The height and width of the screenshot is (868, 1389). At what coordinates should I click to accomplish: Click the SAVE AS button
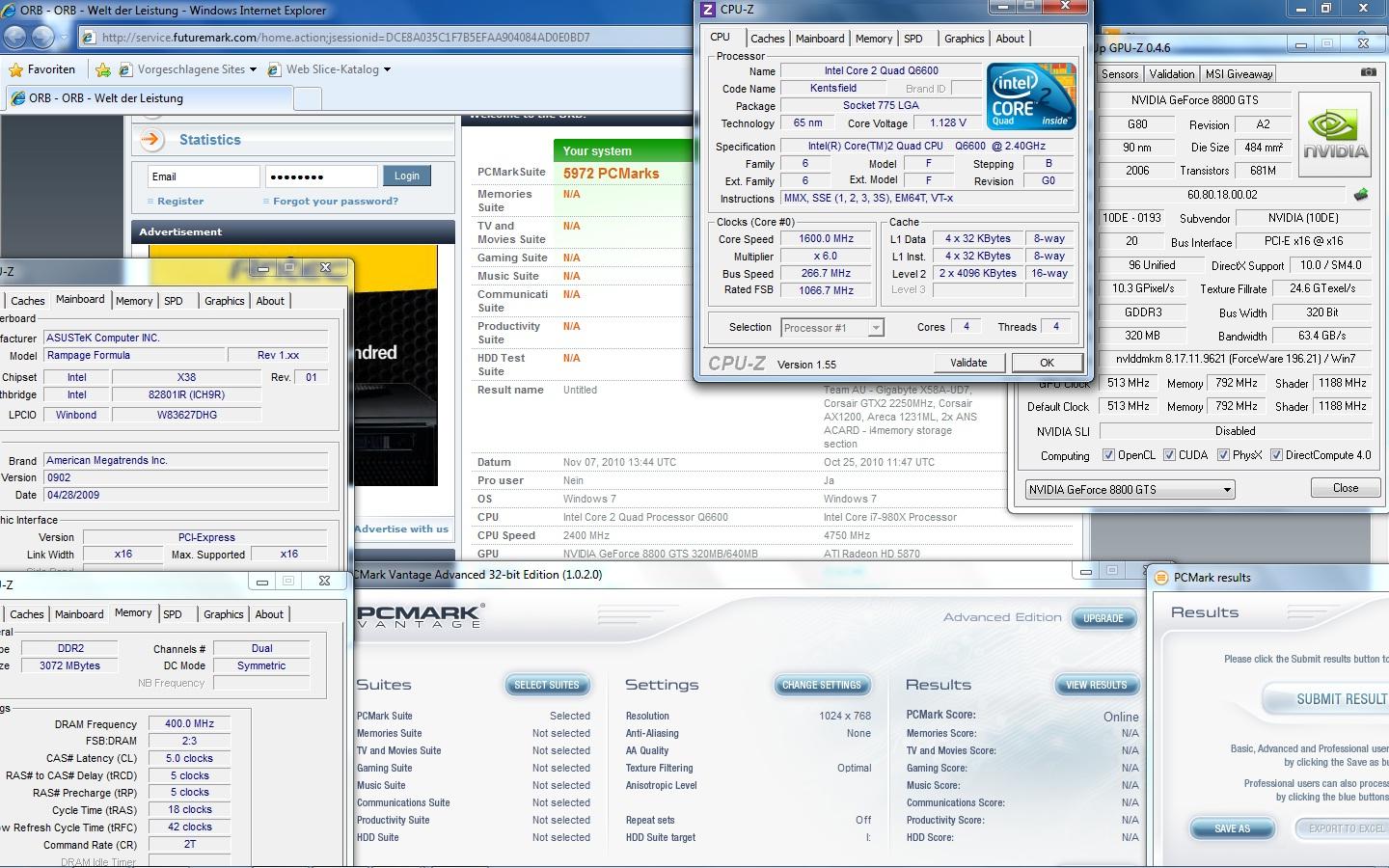1232,828
